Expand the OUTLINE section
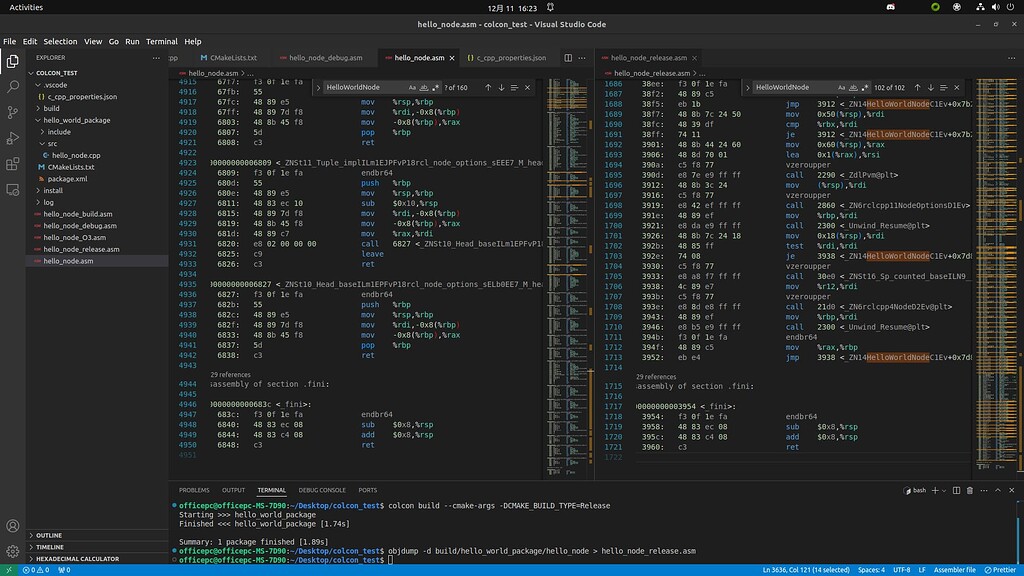 click(48, 534)
